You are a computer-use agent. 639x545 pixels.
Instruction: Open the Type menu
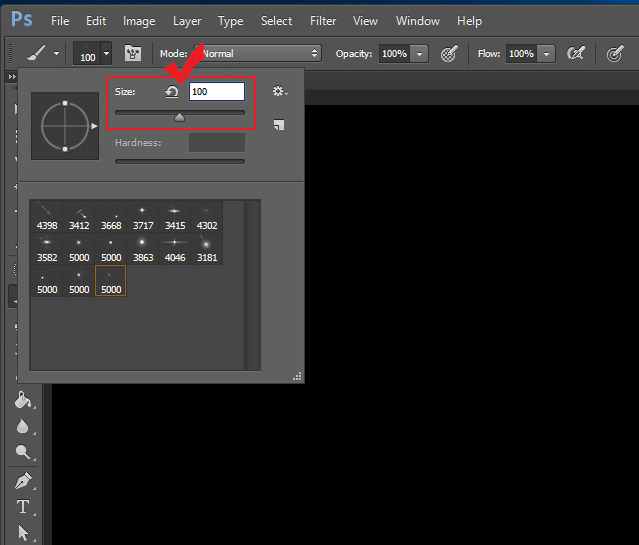(230, 21)
